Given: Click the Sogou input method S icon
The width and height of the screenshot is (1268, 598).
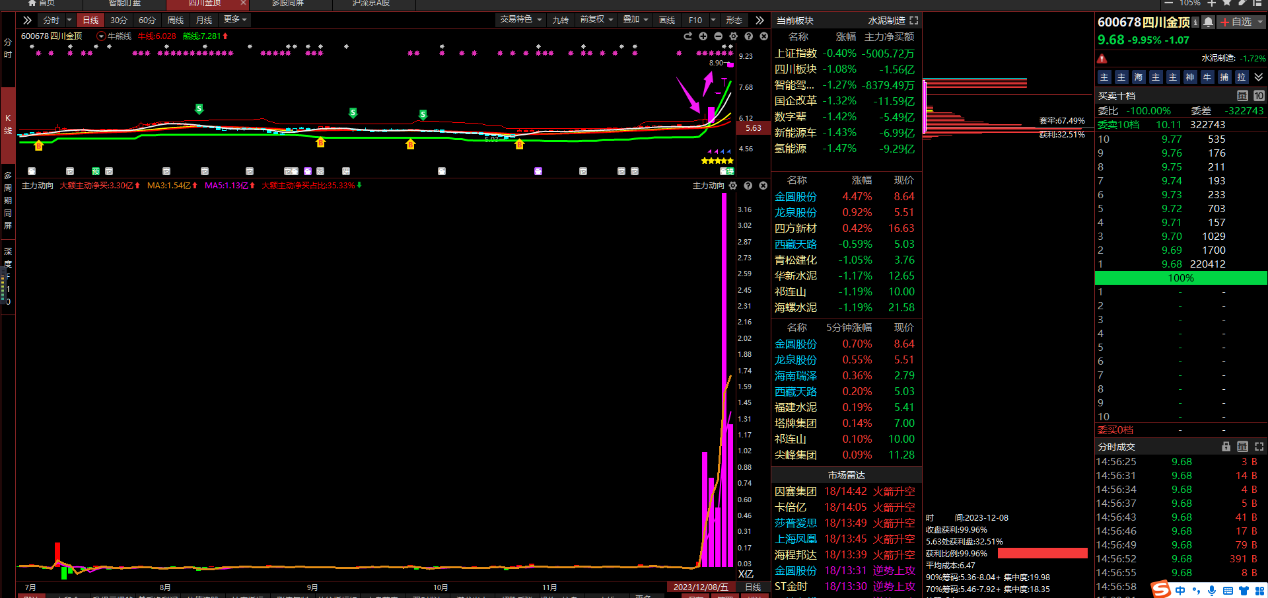Looking at the screenshot, I should (1161, 588).
